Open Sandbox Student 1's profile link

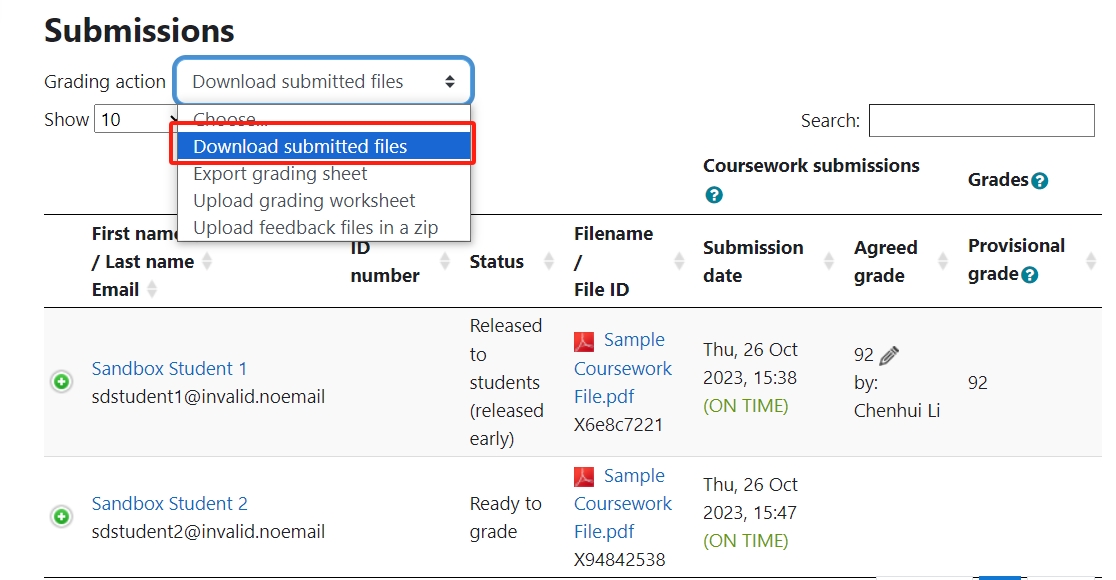pos(169,369)
